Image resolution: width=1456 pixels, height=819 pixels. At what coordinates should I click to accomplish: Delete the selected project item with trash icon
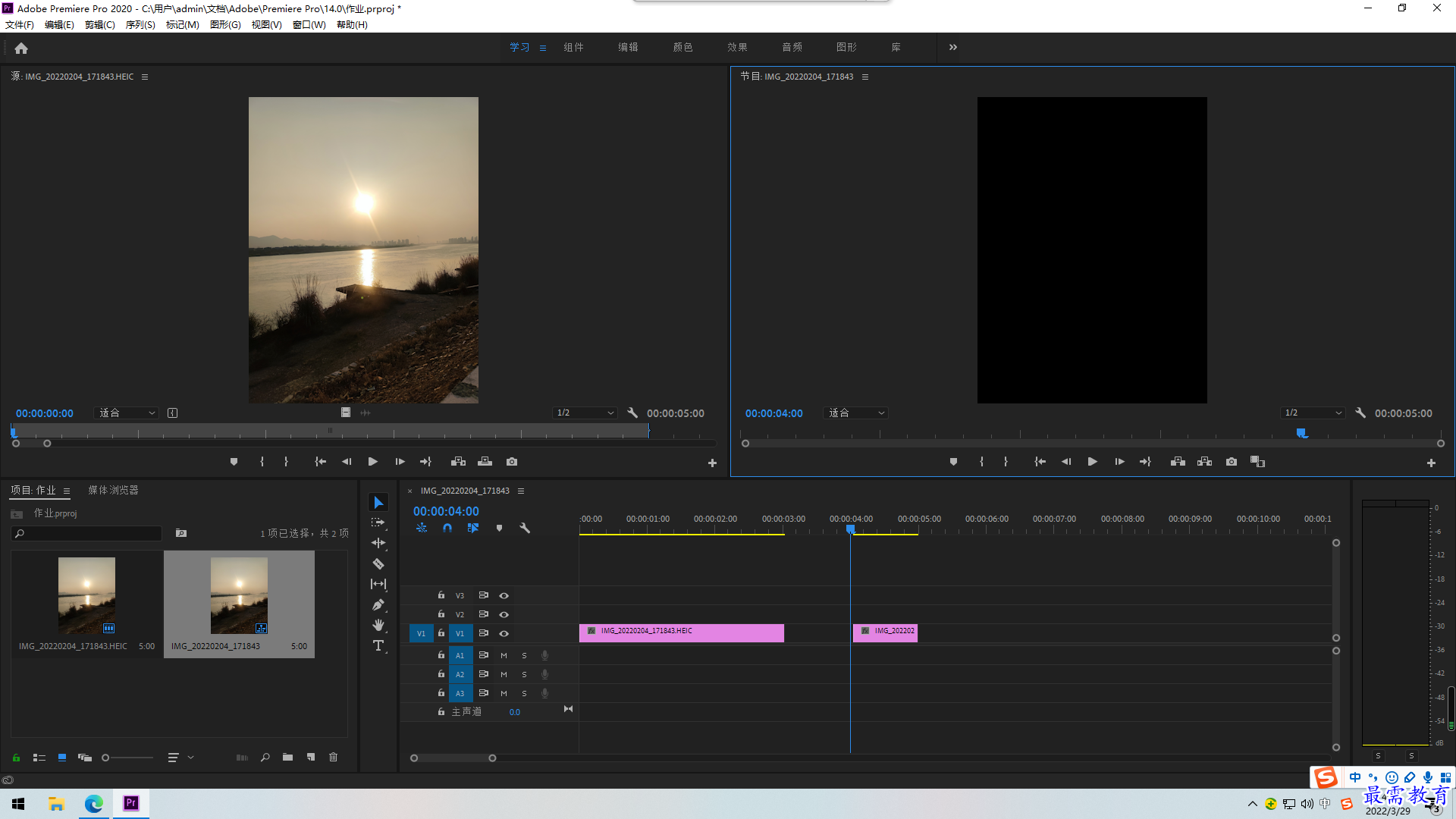[333, 757]
